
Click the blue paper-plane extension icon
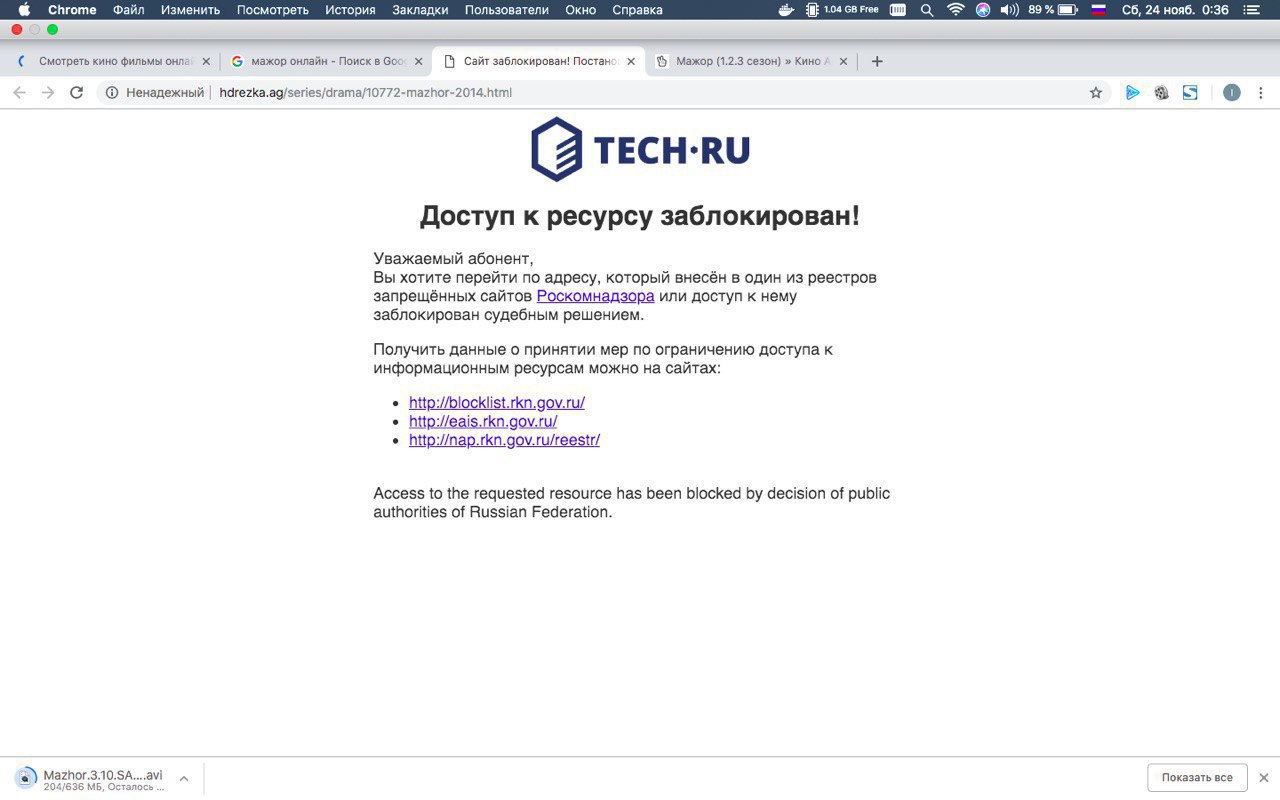coord(1132,92)
